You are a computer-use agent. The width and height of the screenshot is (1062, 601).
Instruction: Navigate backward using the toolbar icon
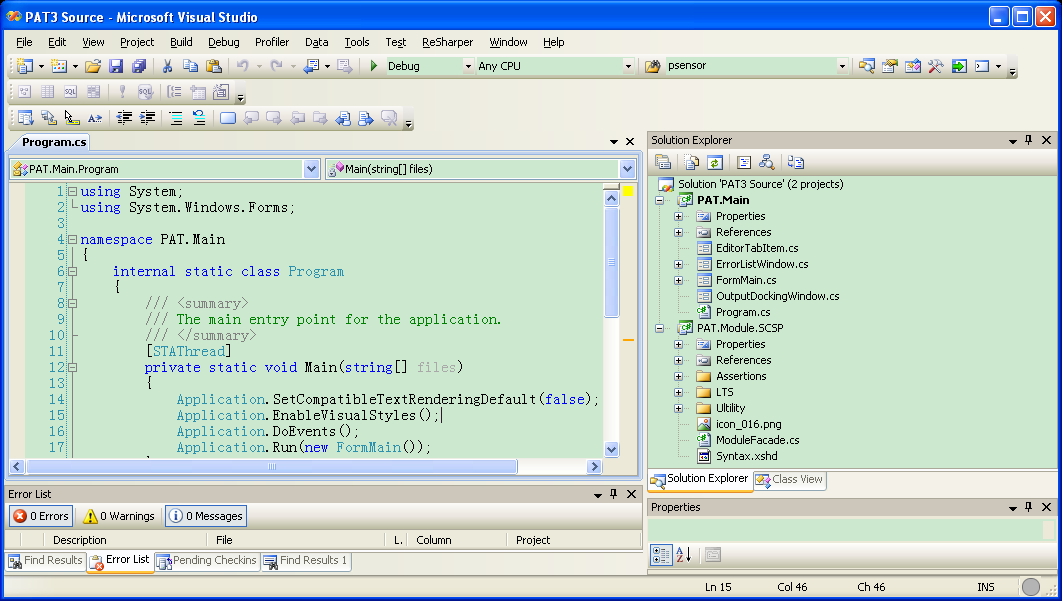(311, 66)
